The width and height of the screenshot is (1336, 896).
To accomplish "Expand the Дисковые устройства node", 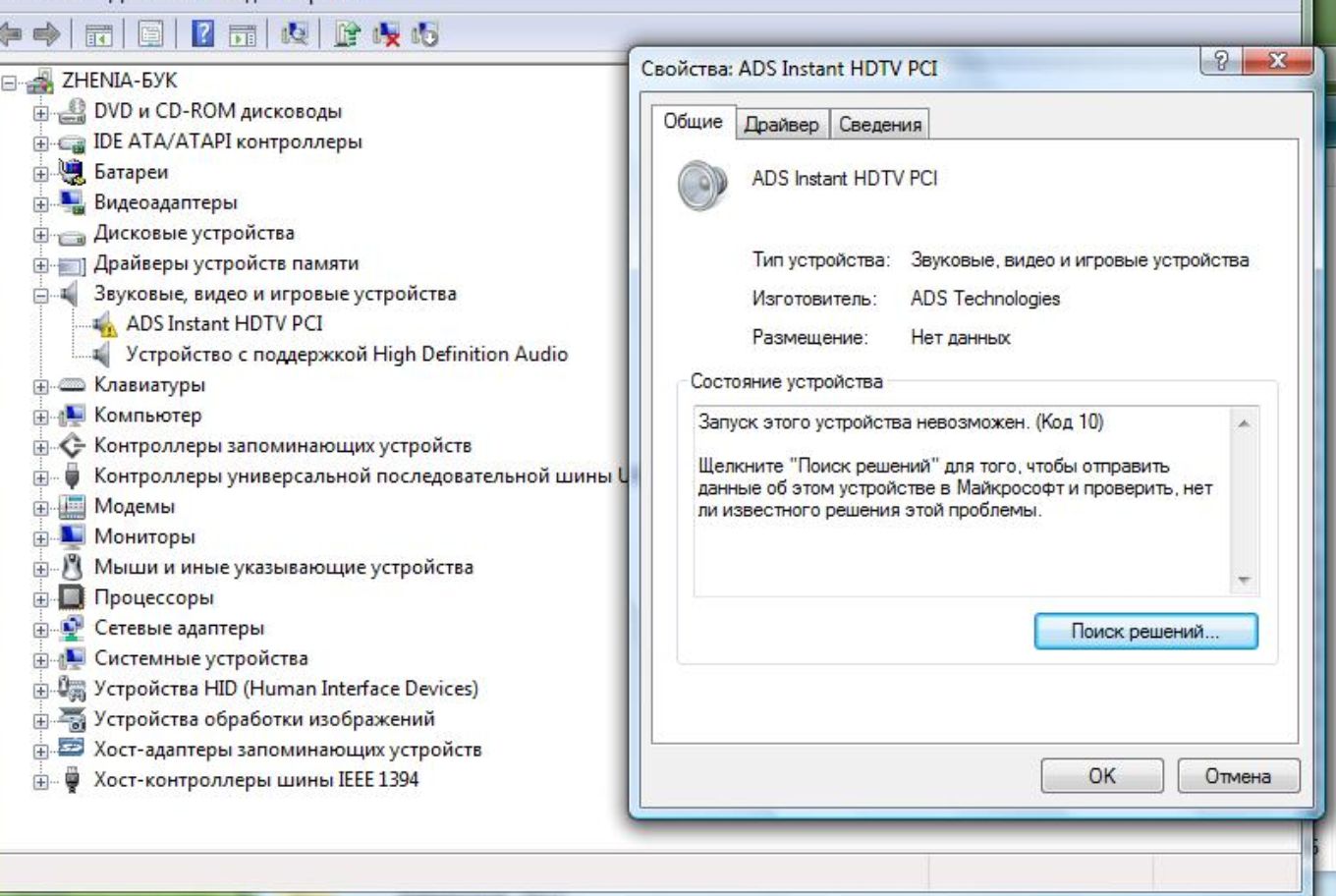I will click(x=40, y=235).
